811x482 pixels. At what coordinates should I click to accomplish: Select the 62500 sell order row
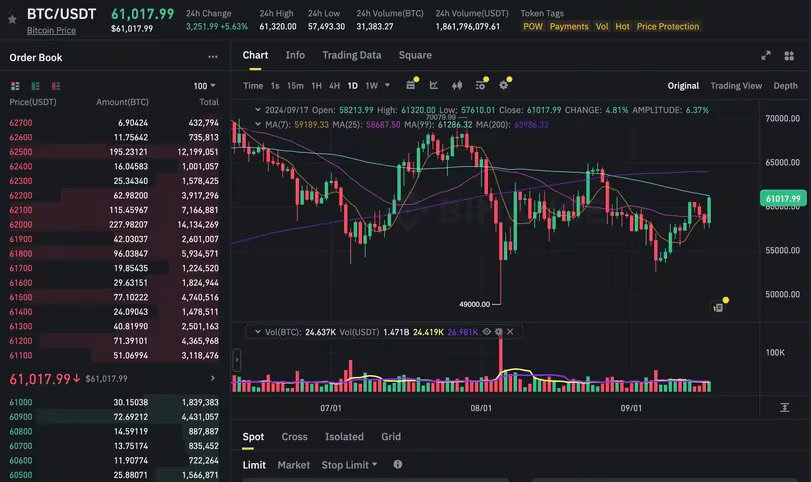[114, 152]
